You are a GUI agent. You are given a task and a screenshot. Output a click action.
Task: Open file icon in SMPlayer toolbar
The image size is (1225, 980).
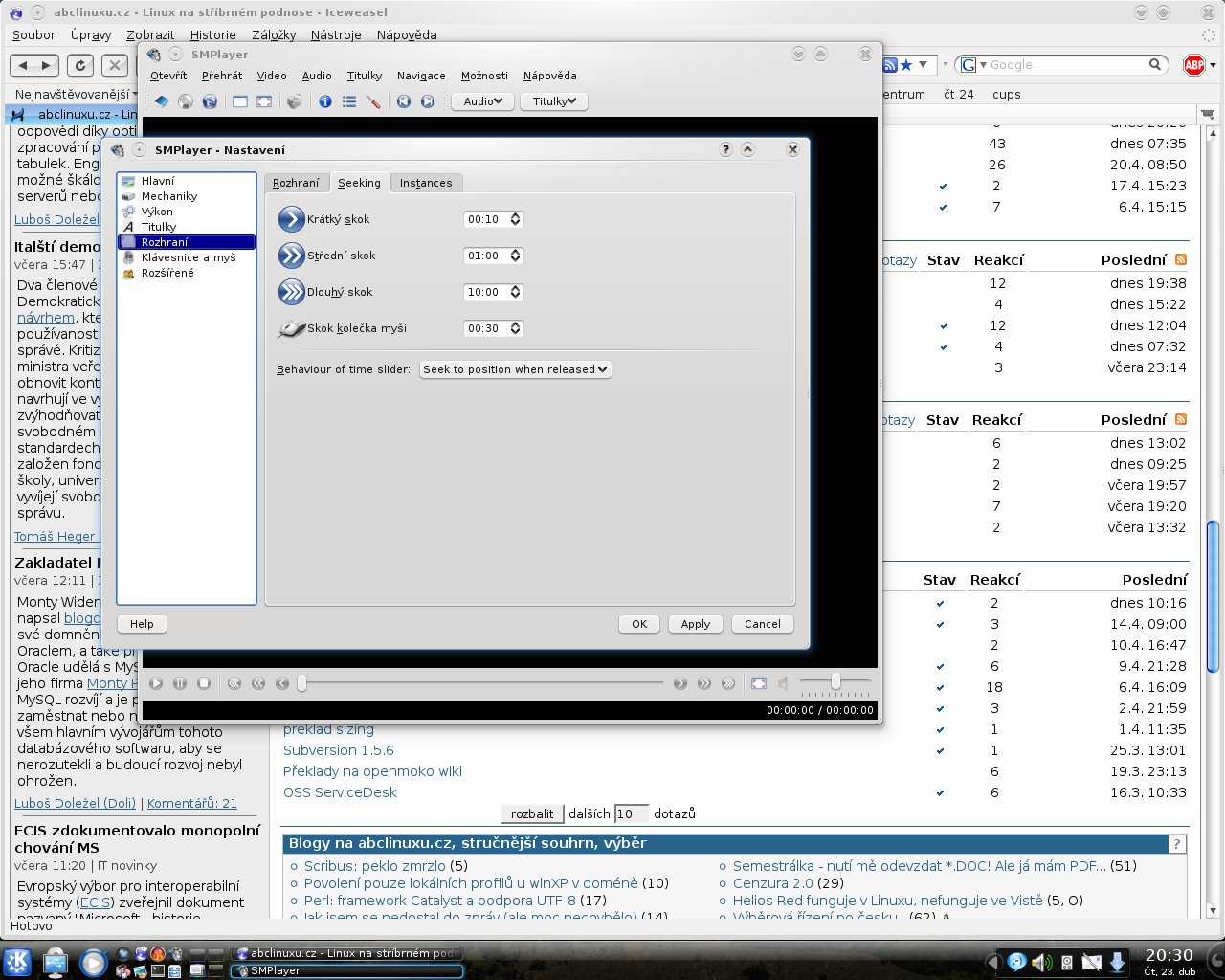[162, 101]
